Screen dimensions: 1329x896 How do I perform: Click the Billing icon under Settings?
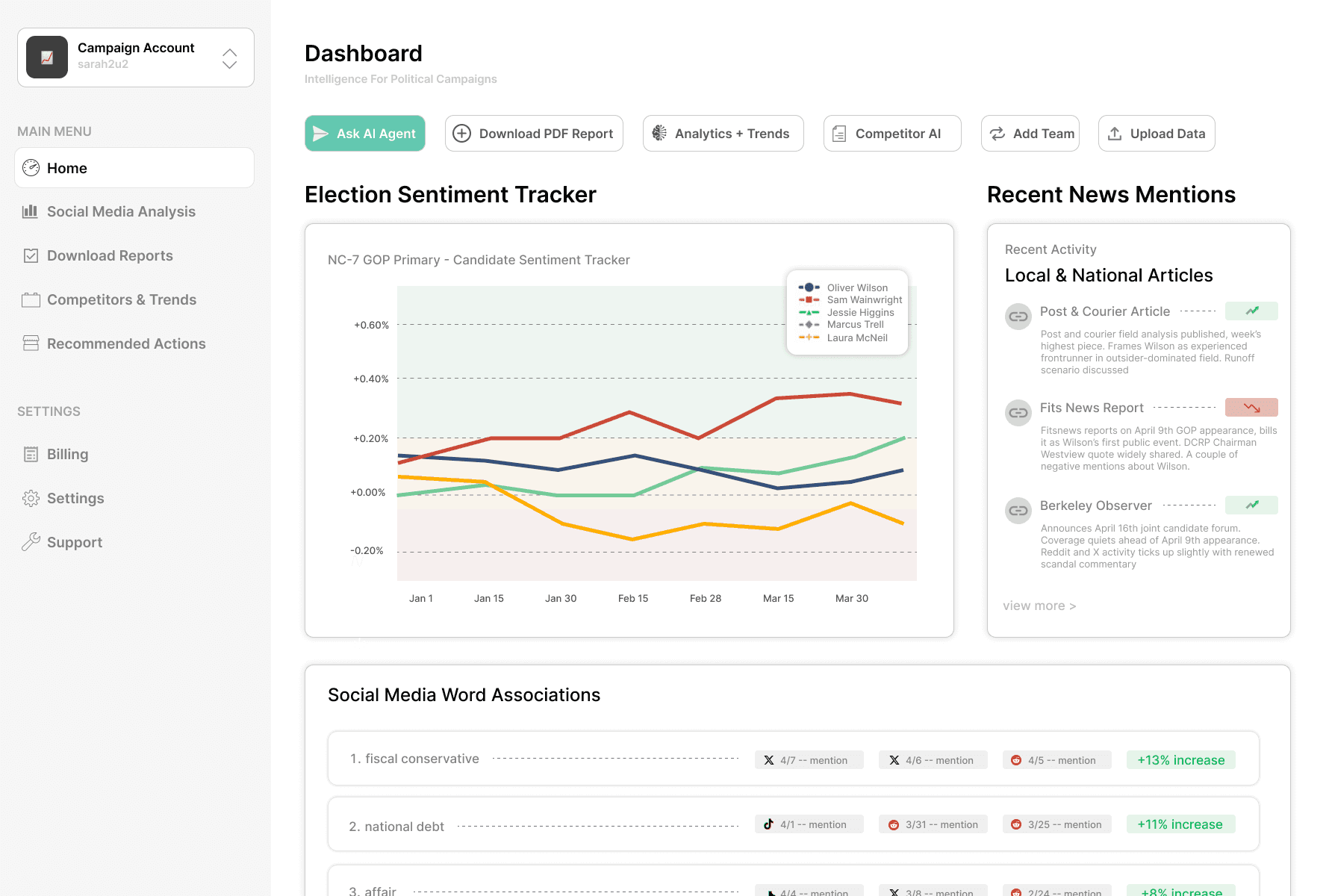click(31, 454)
